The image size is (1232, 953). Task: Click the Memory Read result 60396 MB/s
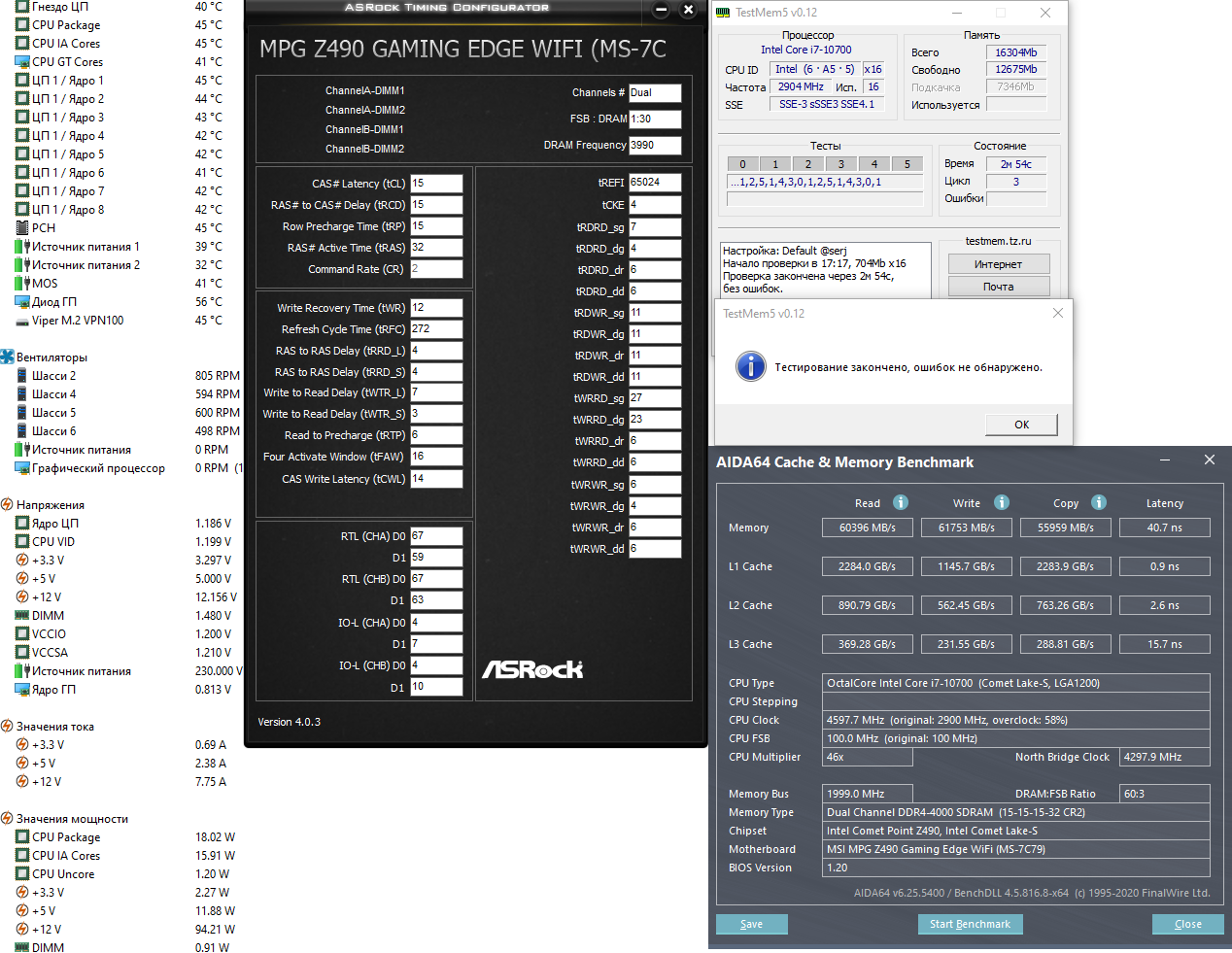click(x=868, y=528)
